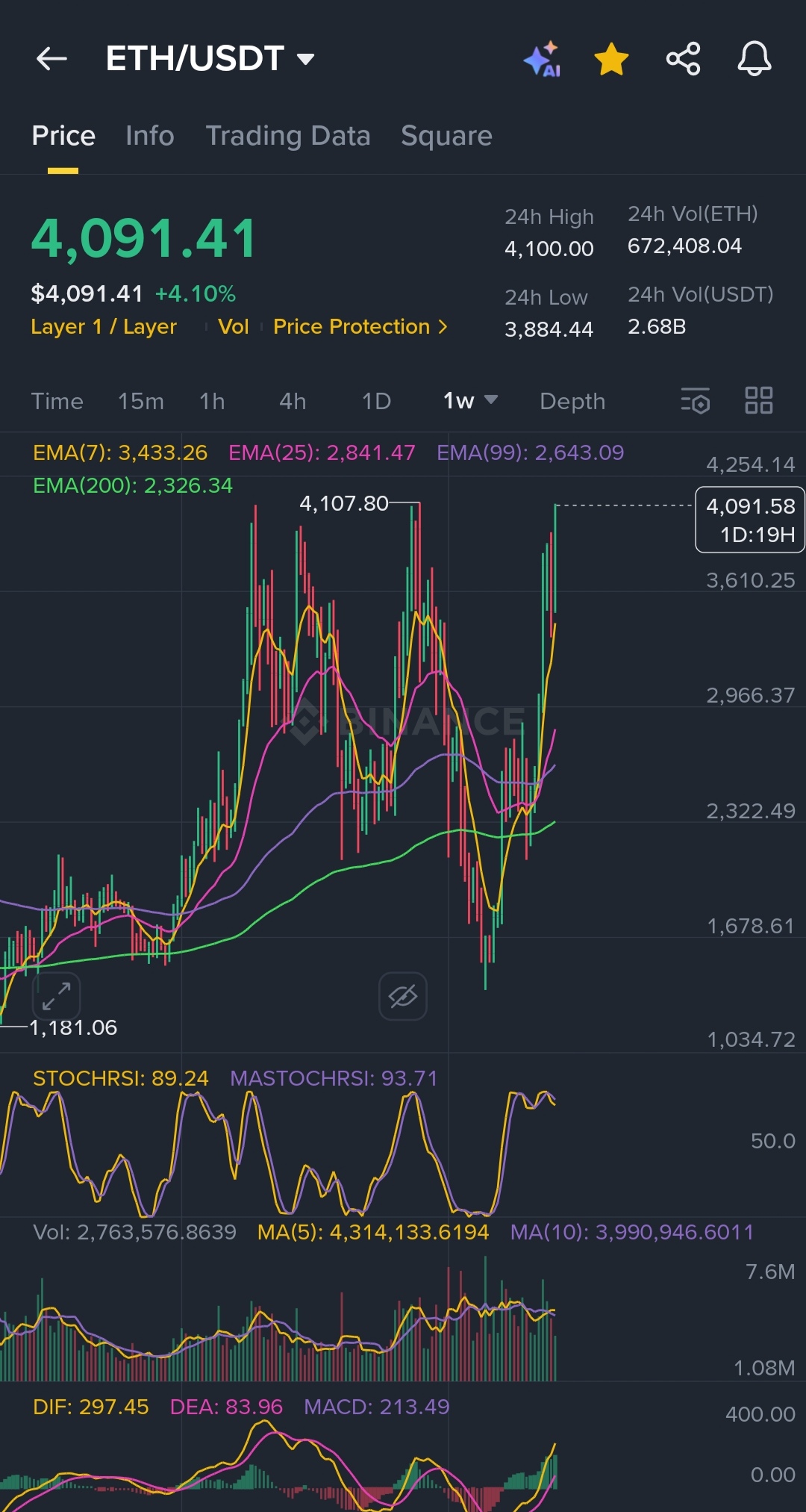806x1512 pixels.
Task: Tap the back arrow icon
Action: click(51, 58)
